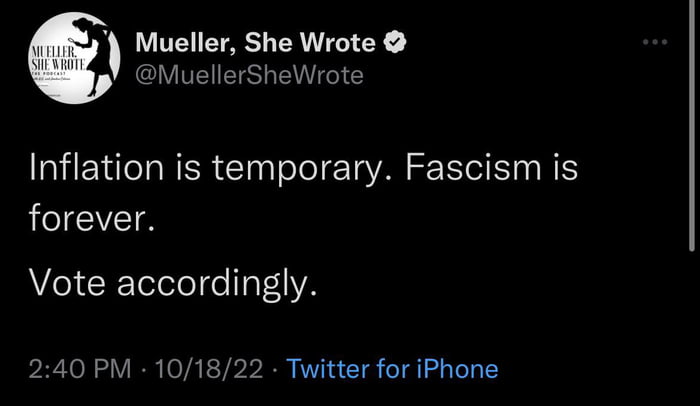Viewport: 700px width, 406px height.
Task: Open the "Twitter for iPhone" source link
Action: [x=392, y=369]
